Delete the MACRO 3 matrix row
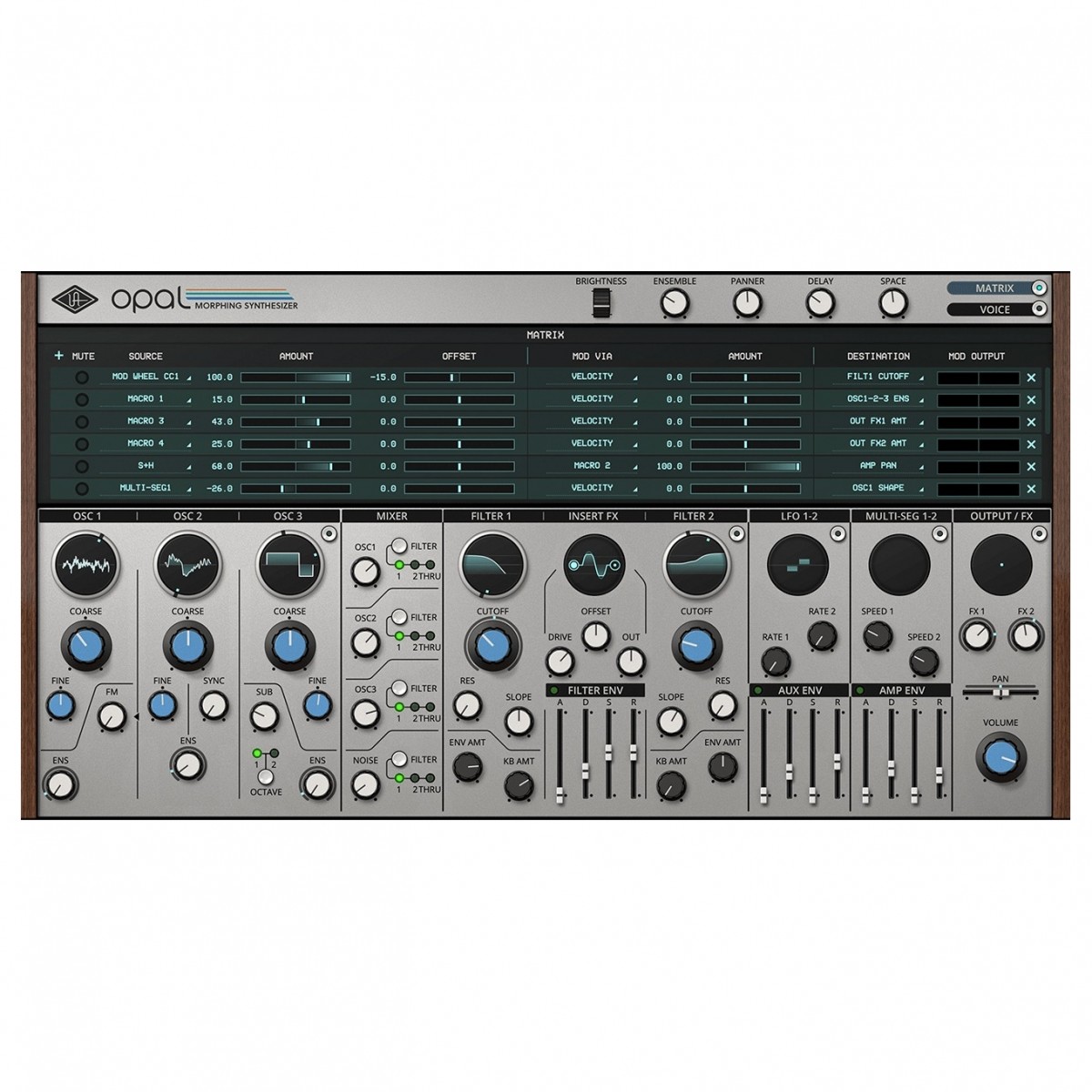 pyautogui.click(x=1031, y=422)
